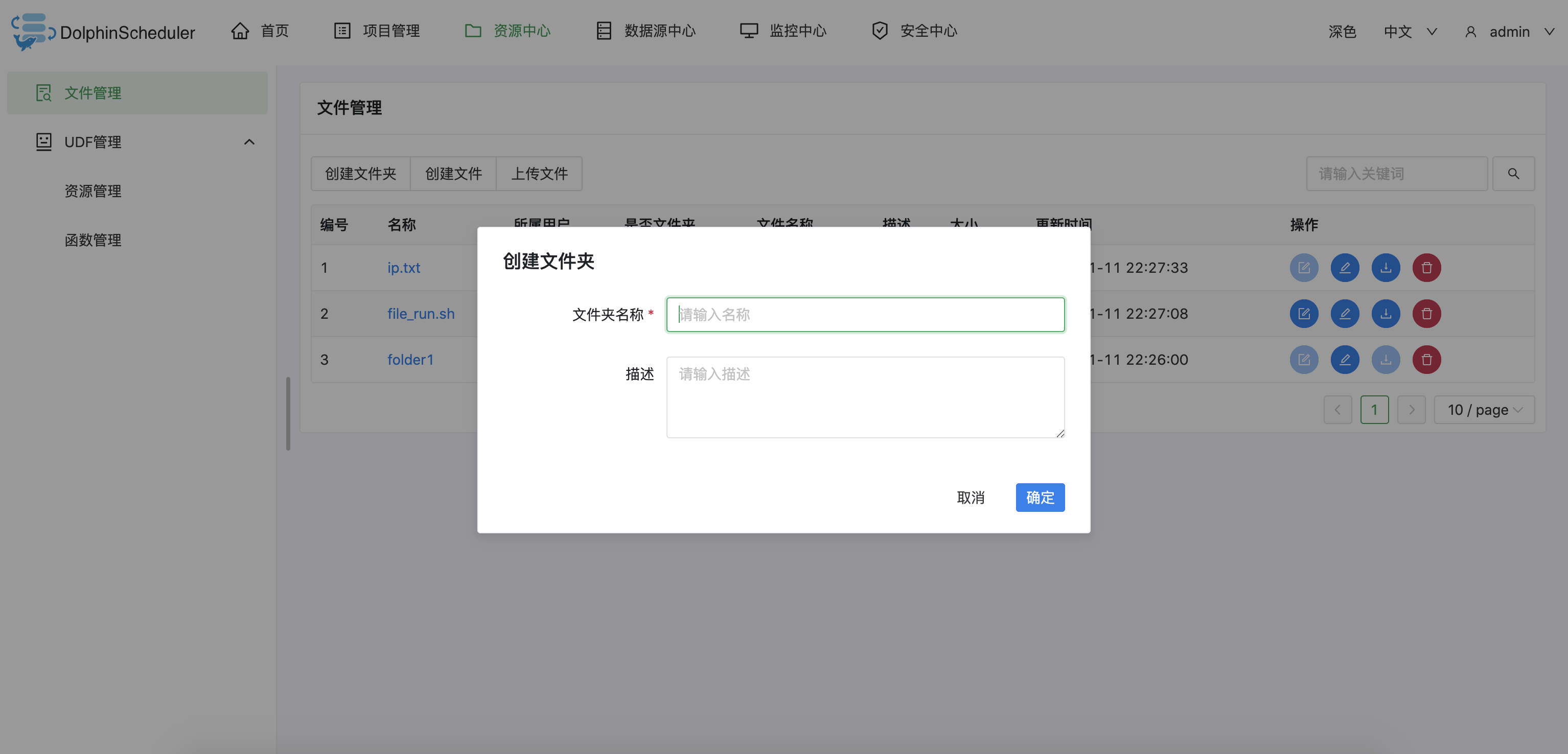This screenshot has height=754, width=1568.
Task: Click the edit icon for file_run.sh row
Action: tap(1304, 314)
